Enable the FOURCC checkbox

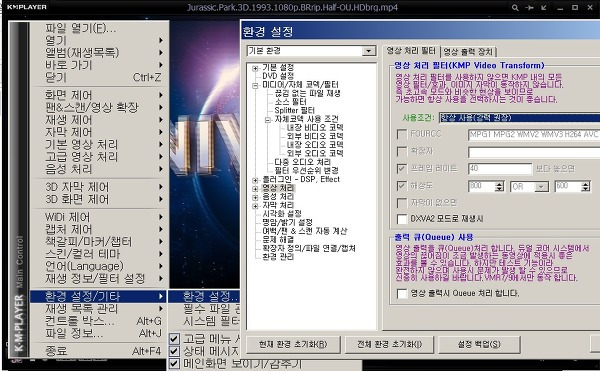402,134
